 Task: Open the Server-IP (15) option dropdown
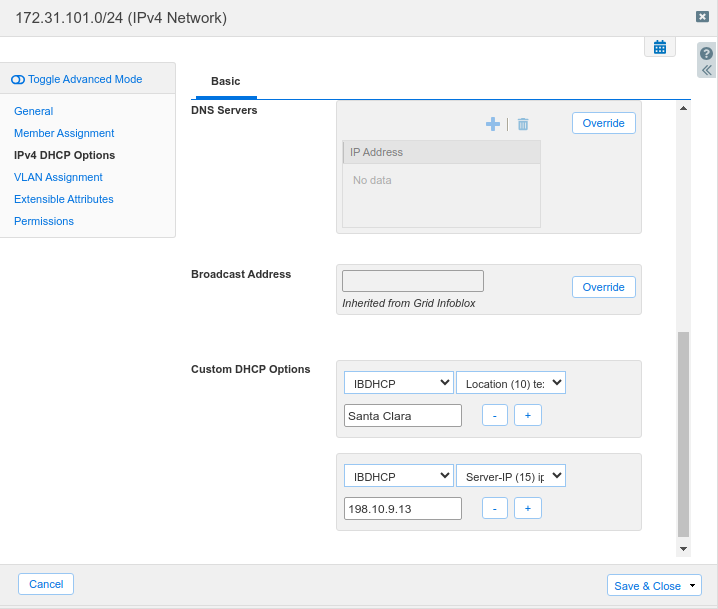[x=511, y=476]
